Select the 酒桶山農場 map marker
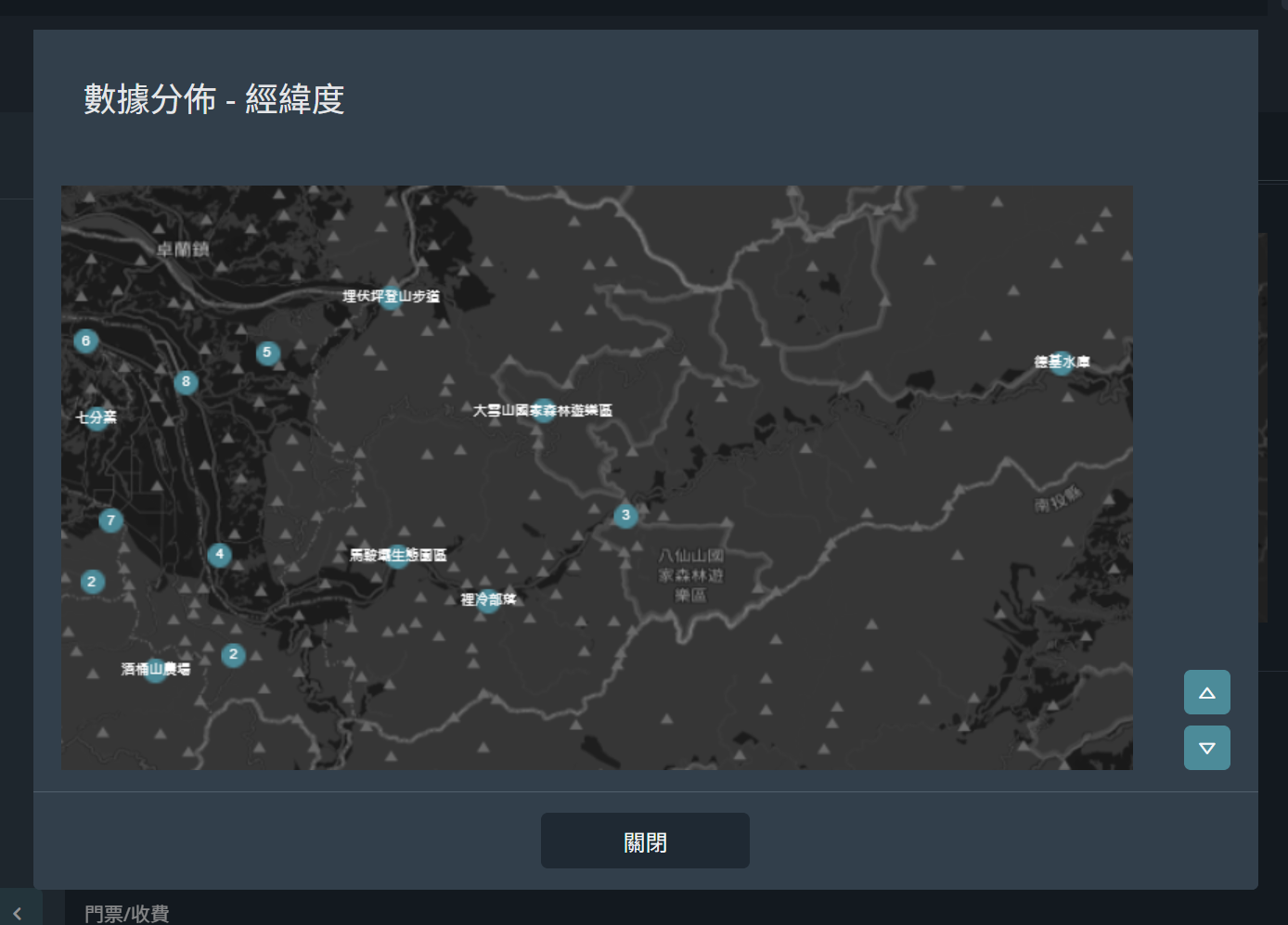The image size is (1288, 925). tap(155, 669)
